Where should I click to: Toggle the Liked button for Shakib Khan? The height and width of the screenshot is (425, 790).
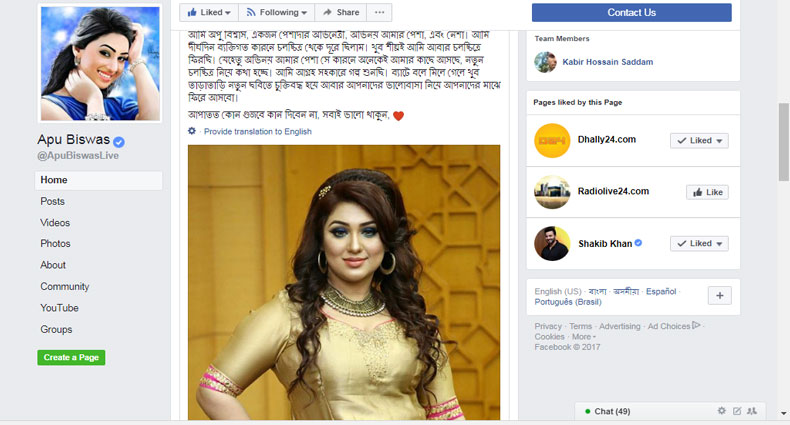pos(699,243)
